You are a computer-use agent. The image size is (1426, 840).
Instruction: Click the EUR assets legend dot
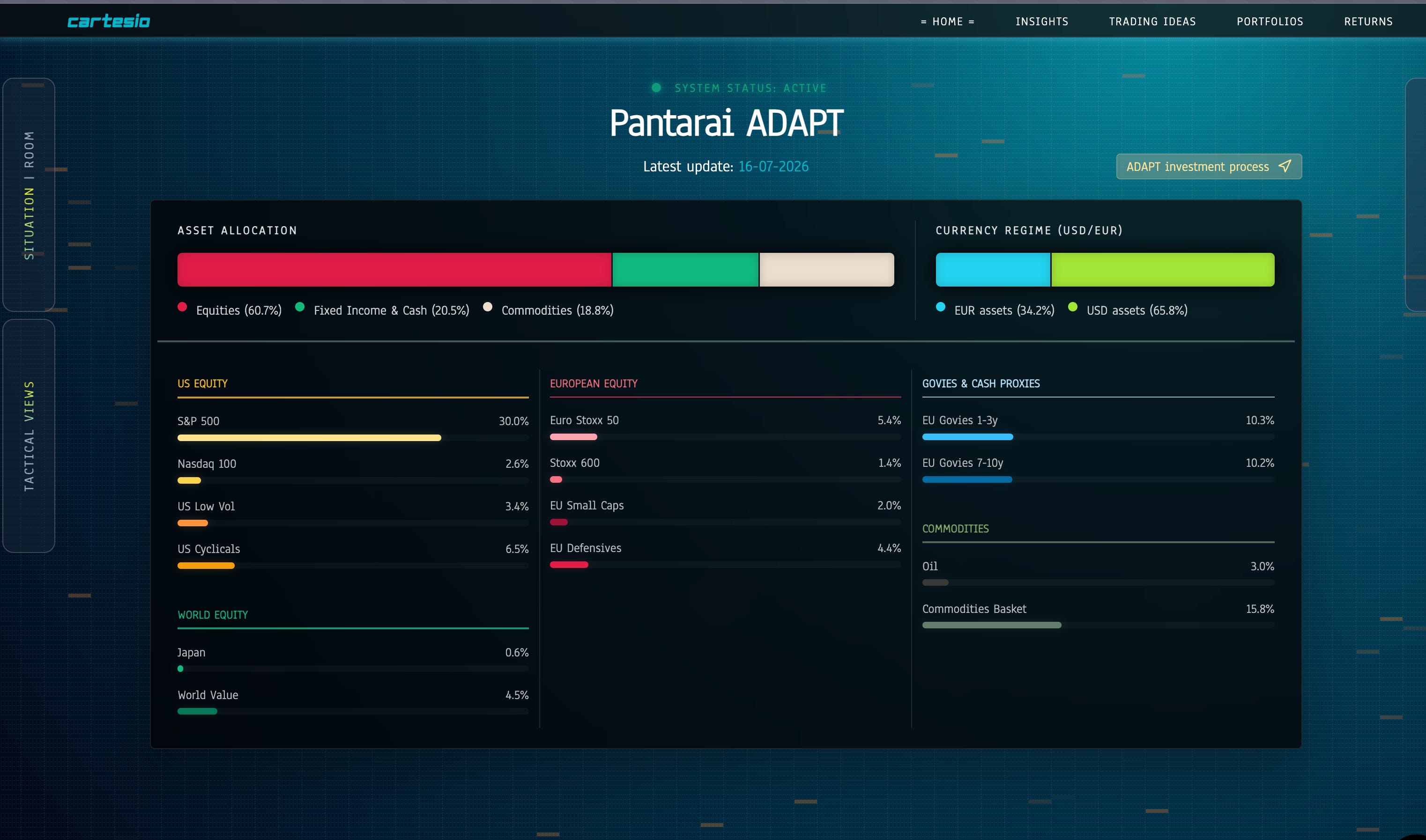[x=941, y=307]
